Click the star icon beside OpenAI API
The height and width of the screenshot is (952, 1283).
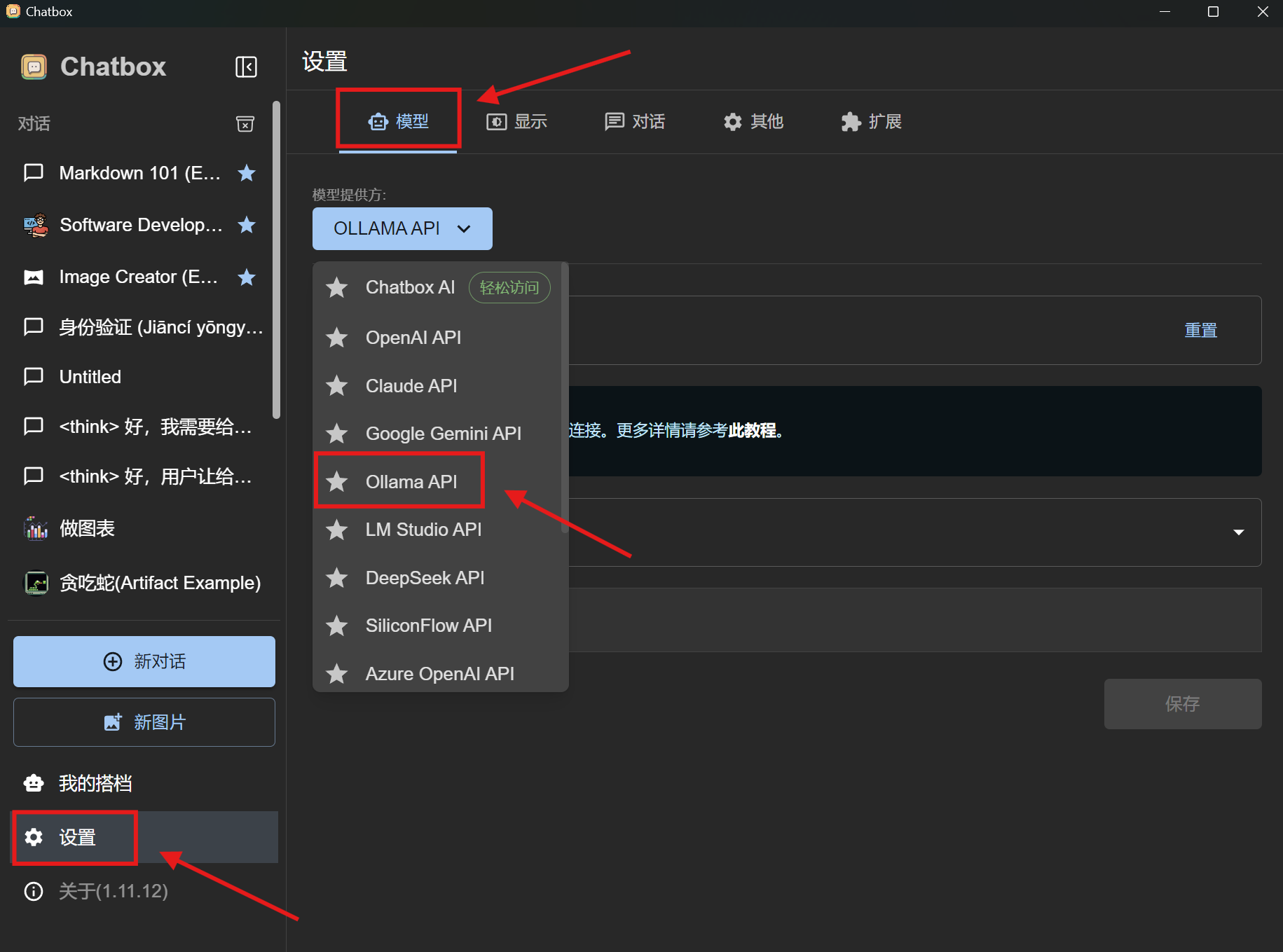tap(337, 338)
